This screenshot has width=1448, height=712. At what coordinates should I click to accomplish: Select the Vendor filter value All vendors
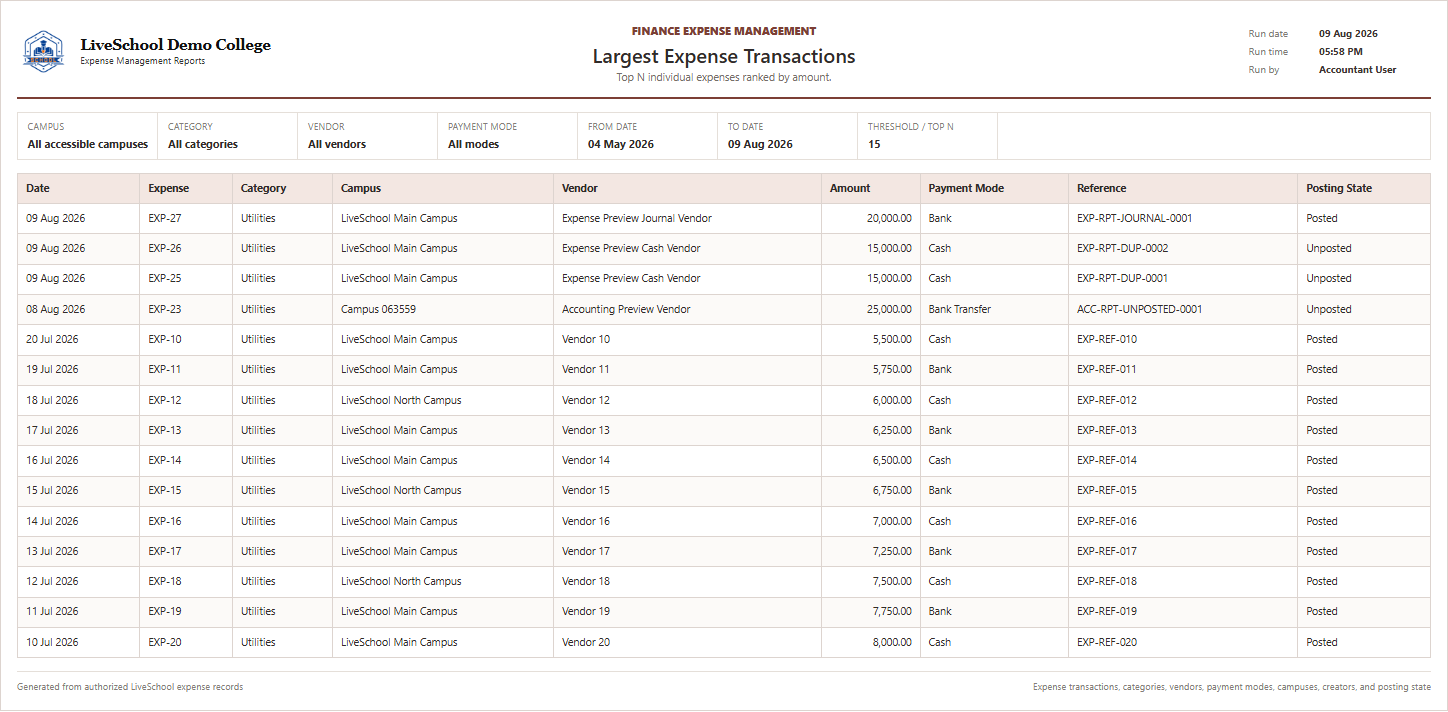[337, 144]
